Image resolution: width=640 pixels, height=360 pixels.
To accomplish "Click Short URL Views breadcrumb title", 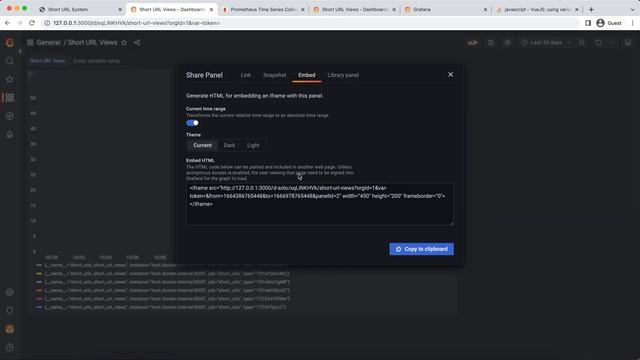I will [x=93, y=42].
